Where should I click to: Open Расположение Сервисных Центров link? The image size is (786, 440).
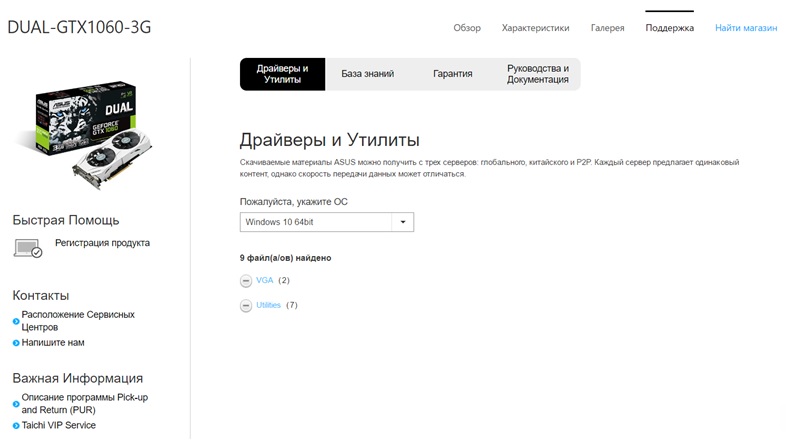pyautogui.click(x=78, y=321)
